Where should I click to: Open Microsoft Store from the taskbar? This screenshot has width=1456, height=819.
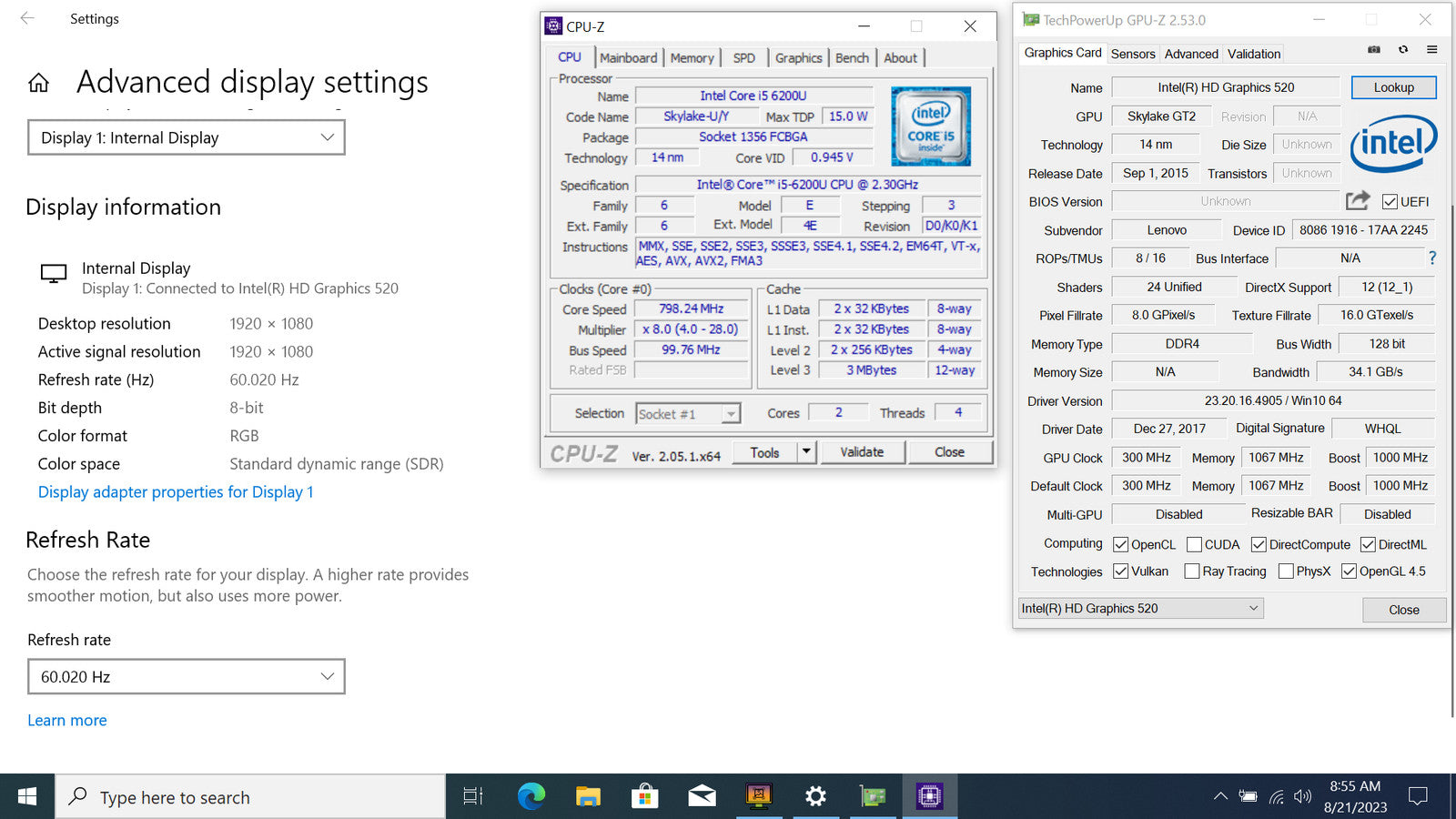pos(645,797)
